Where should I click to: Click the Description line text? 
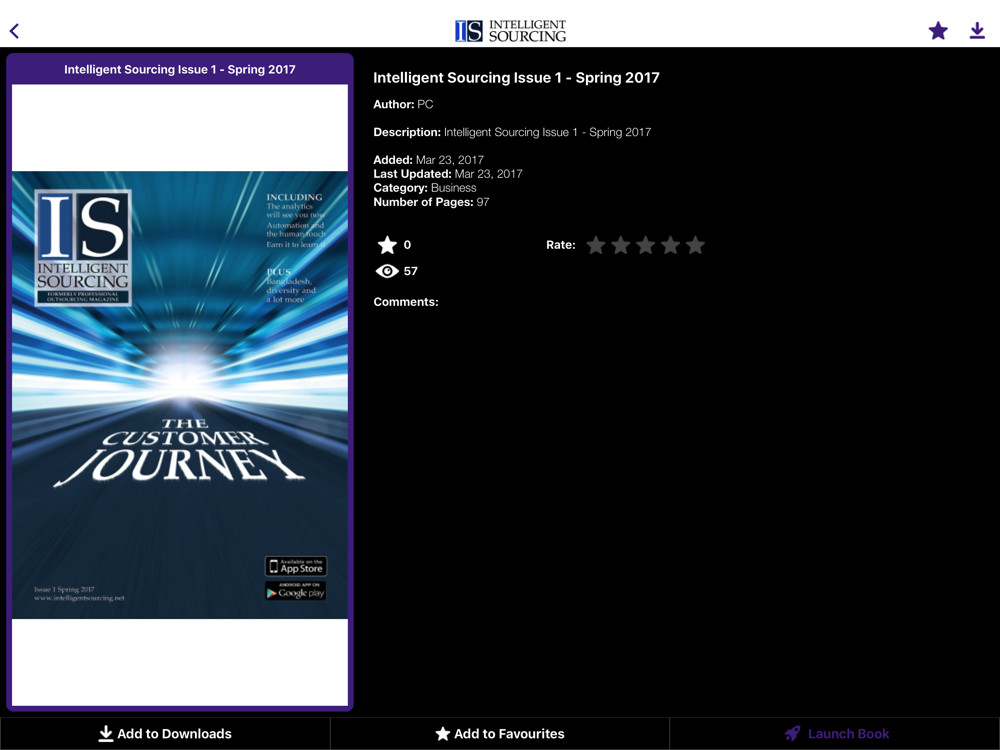coord(512,132)
